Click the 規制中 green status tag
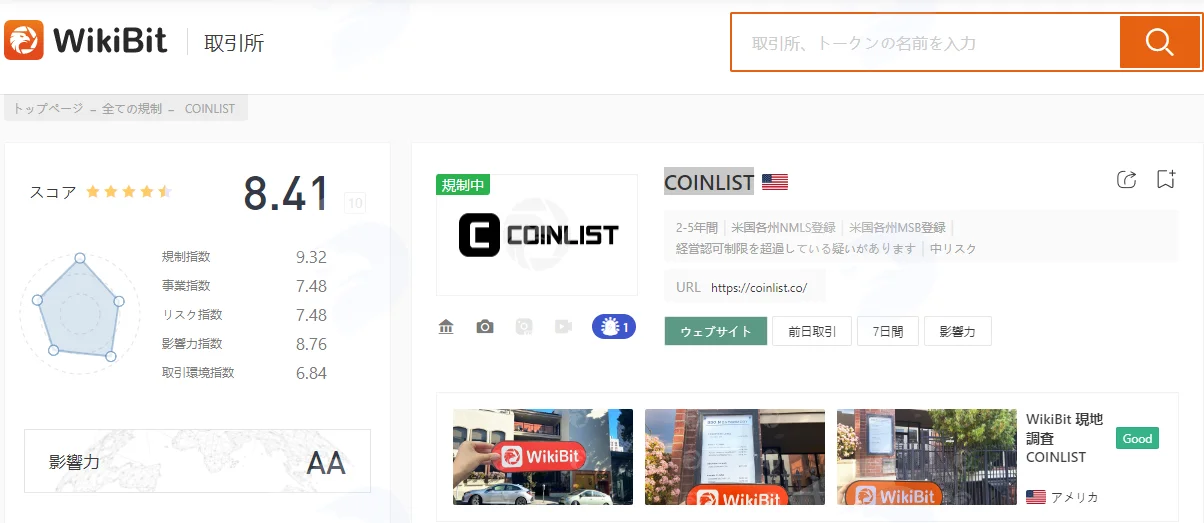This screenshot has height=523, width=1204. tap(463, 185)
